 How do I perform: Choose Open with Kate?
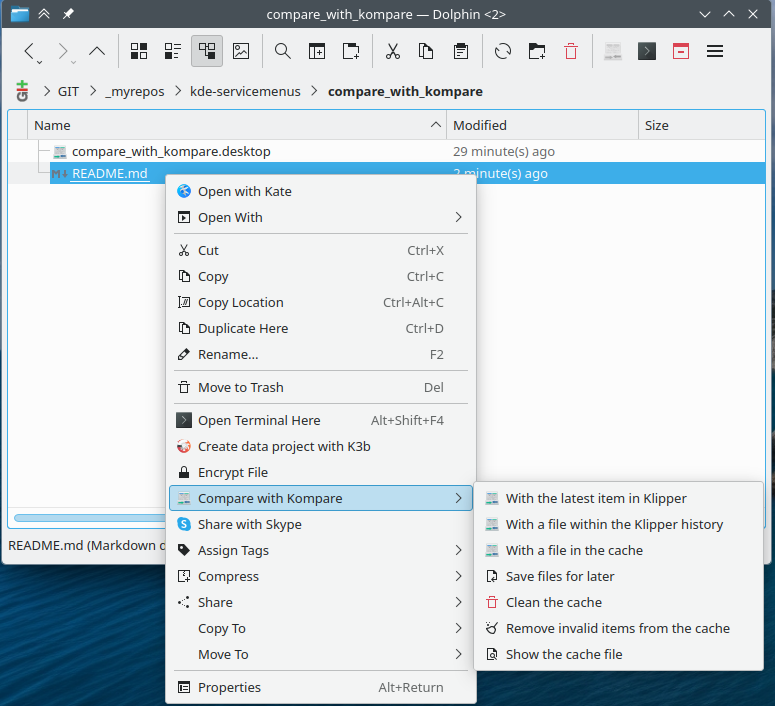click(x=320, y=191)
